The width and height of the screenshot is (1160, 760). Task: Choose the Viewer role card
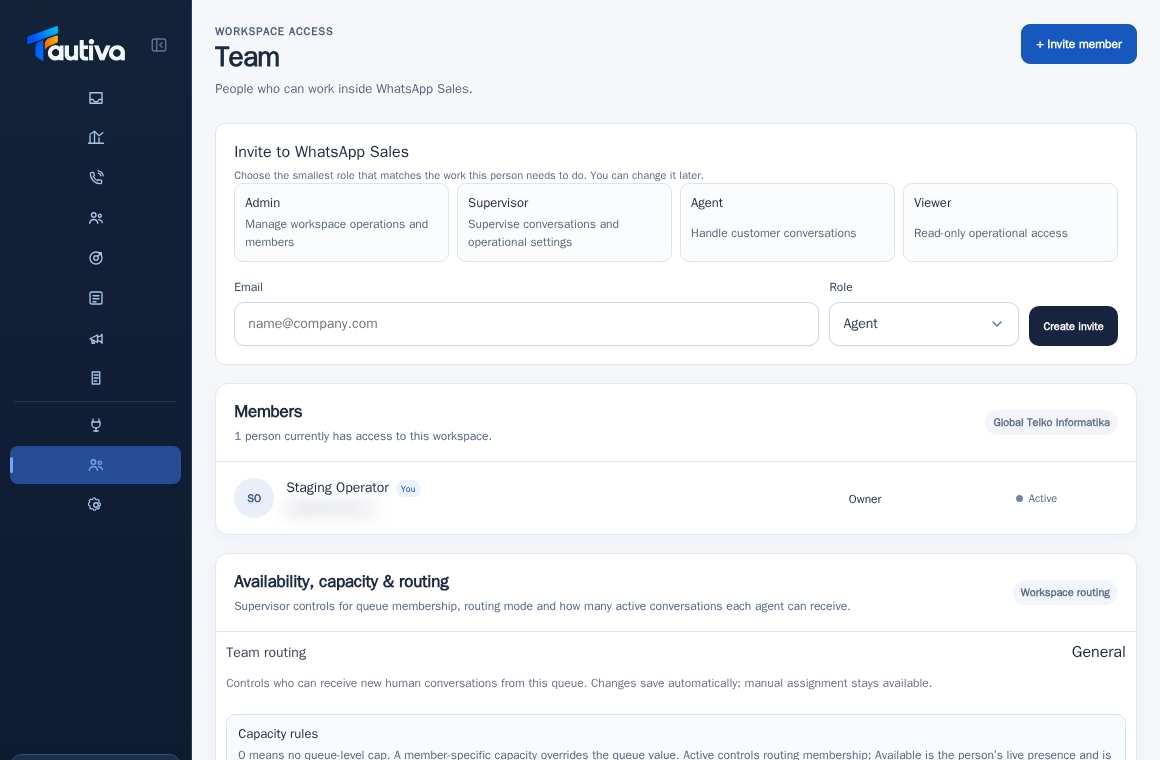coord(1010,222)
